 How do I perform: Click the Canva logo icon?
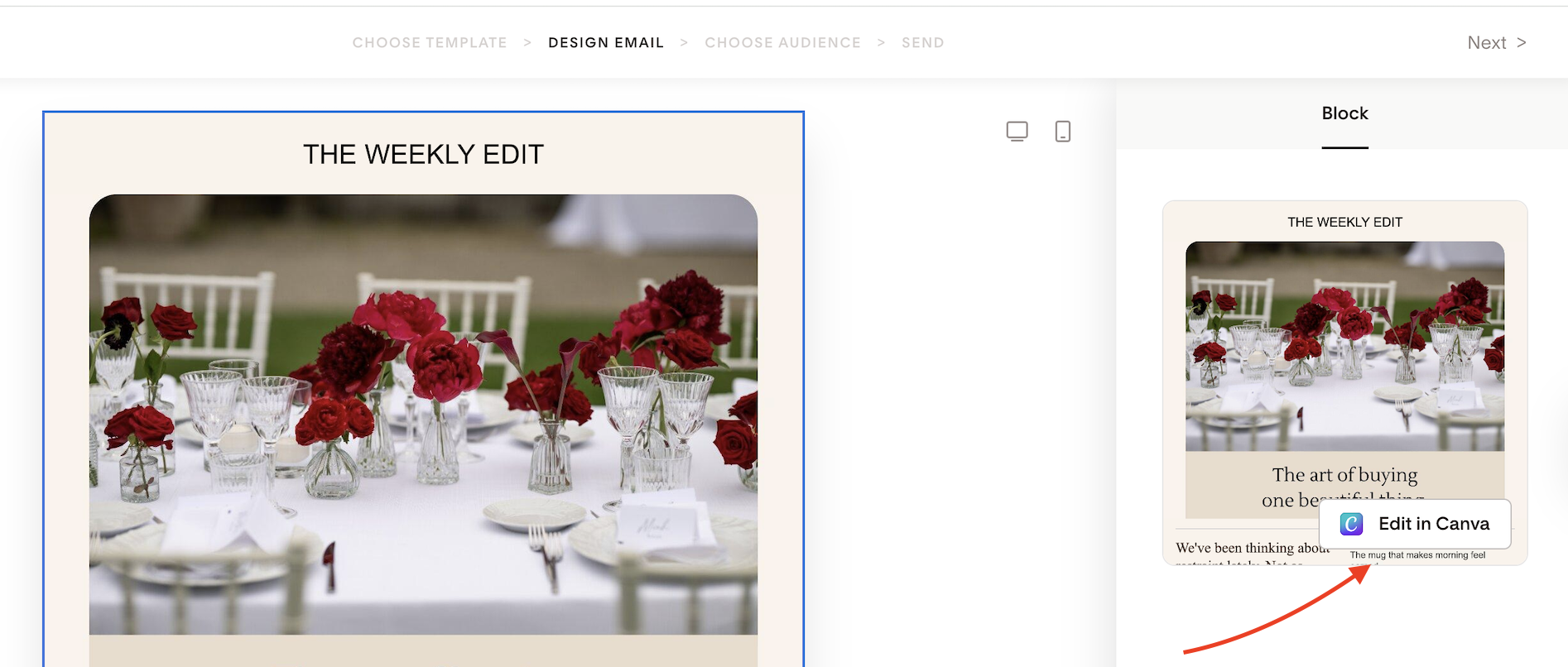(1351, 524)
